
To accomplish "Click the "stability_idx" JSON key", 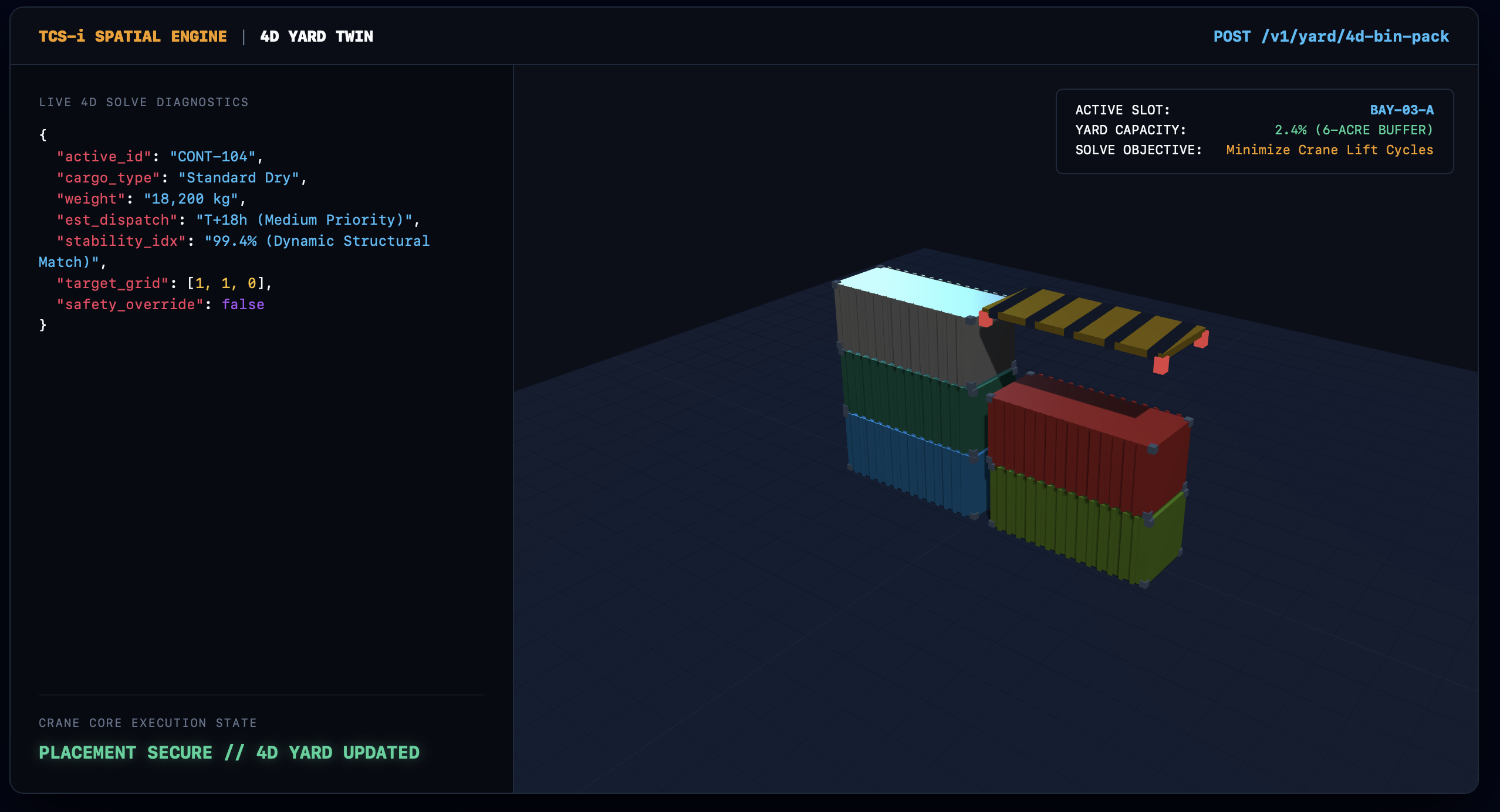I will (x=121, y=241).
